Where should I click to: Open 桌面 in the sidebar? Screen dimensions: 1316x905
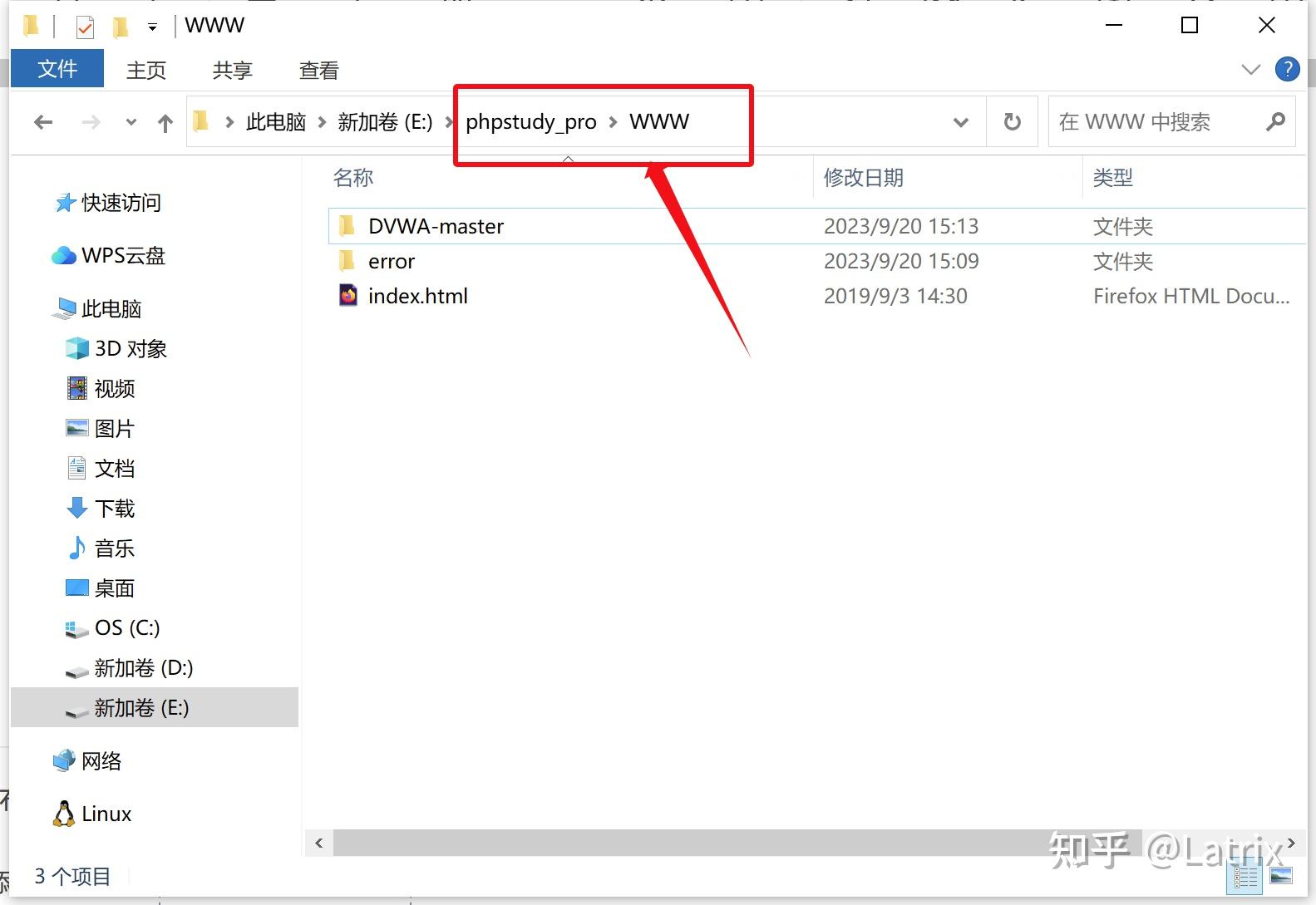101,588
